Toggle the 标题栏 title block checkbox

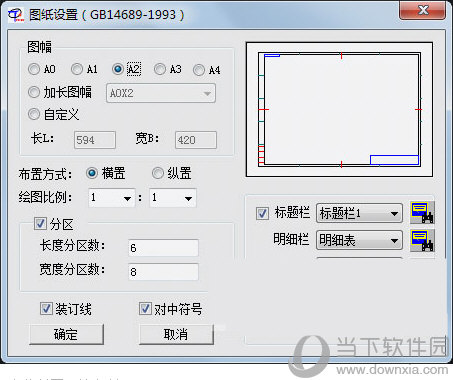(x=262, y=213)
